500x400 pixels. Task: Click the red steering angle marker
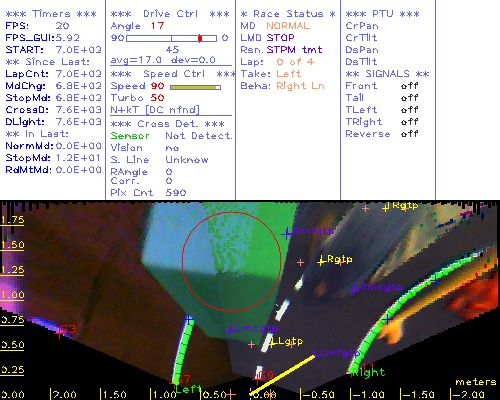click(200, 38)
